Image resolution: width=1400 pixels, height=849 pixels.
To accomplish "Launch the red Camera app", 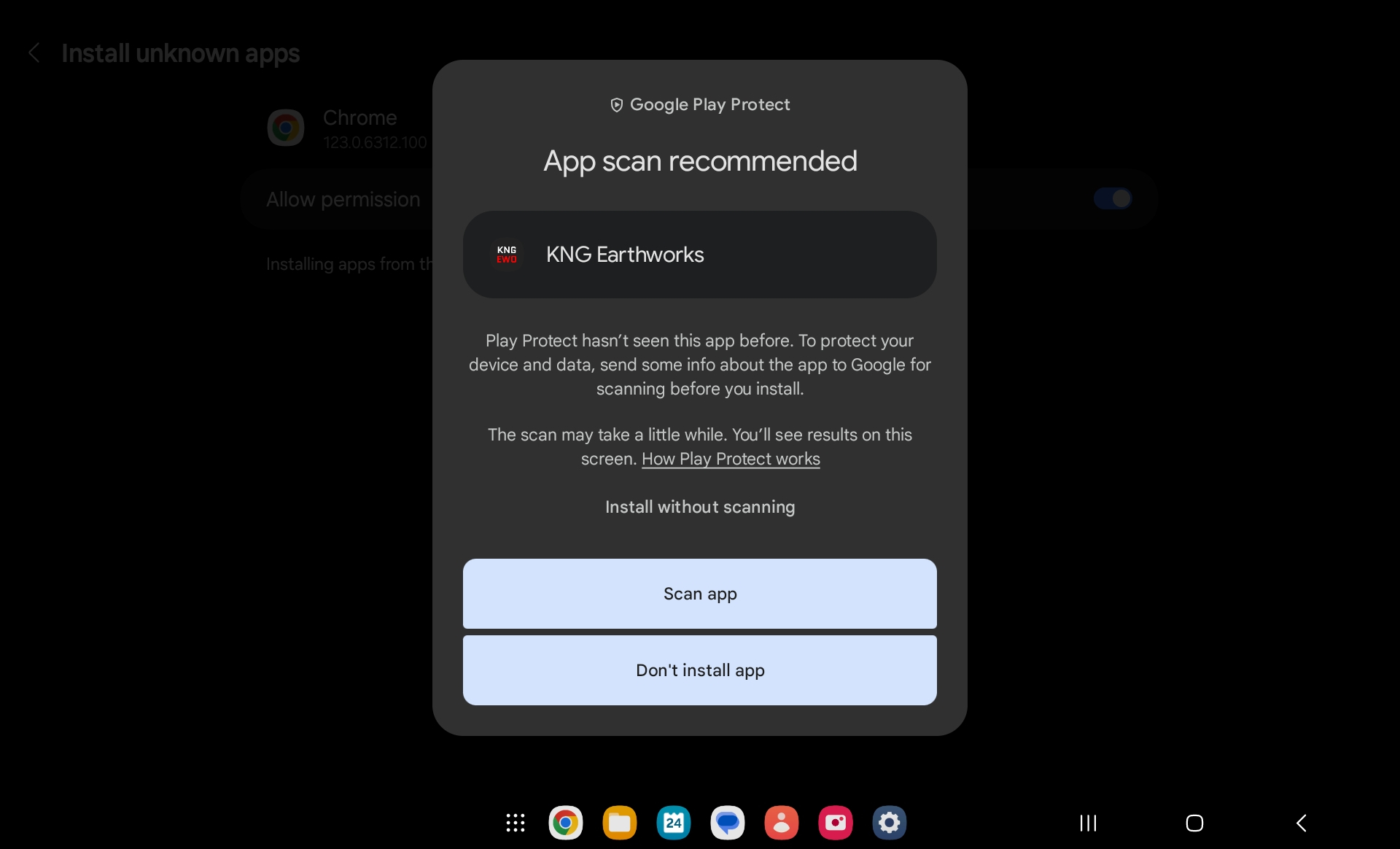I will click(x=835, y=823).
